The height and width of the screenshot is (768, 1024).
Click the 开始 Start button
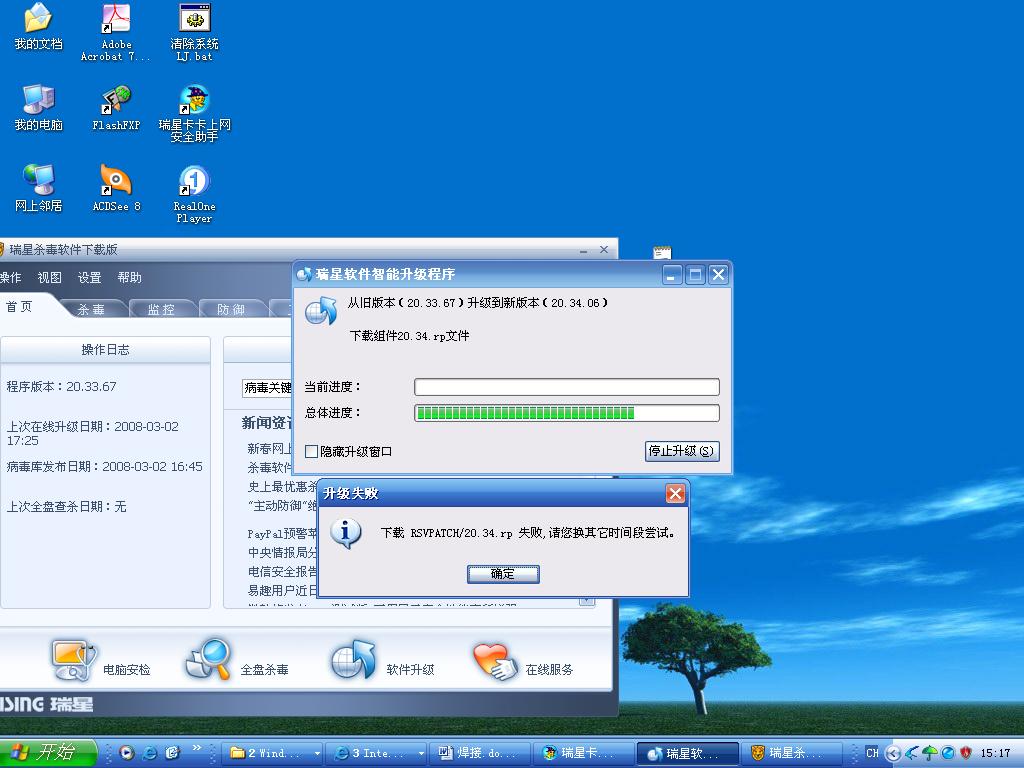[48, 753]
